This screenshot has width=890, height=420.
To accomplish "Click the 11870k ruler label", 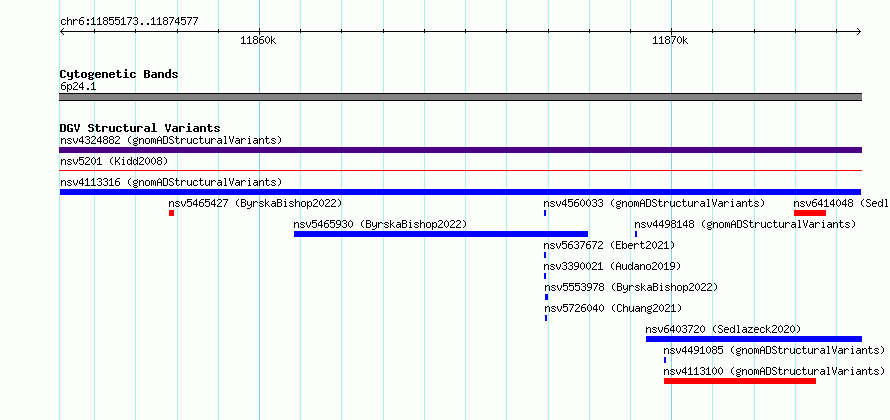I will pos(670,40).
